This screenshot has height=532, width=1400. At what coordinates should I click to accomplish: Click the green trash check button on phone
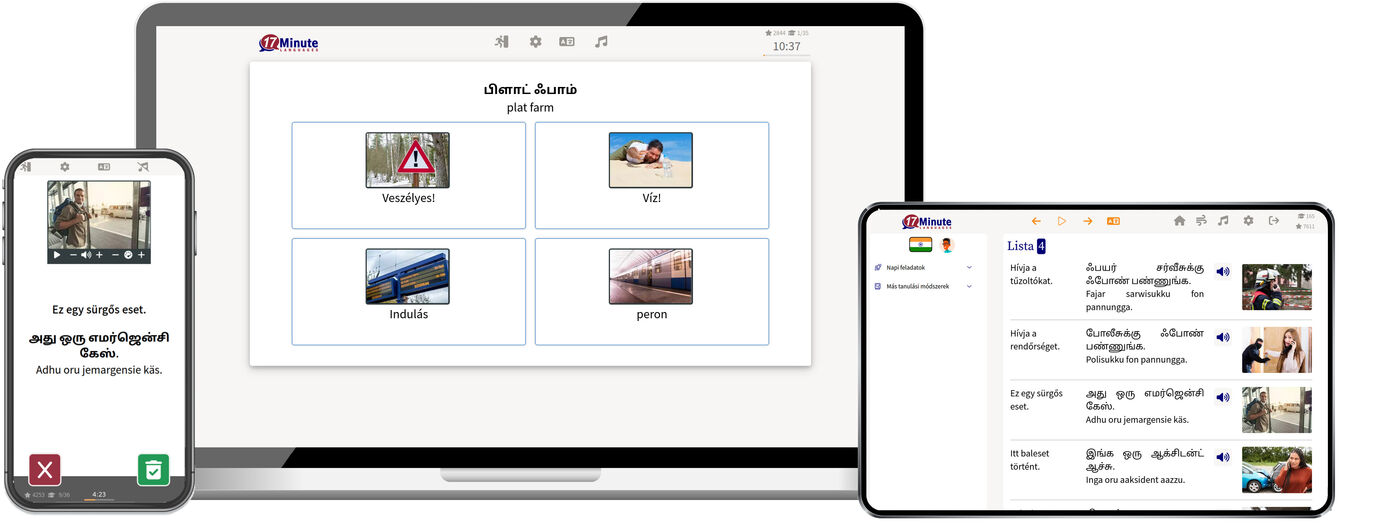[x=153, y=469]
